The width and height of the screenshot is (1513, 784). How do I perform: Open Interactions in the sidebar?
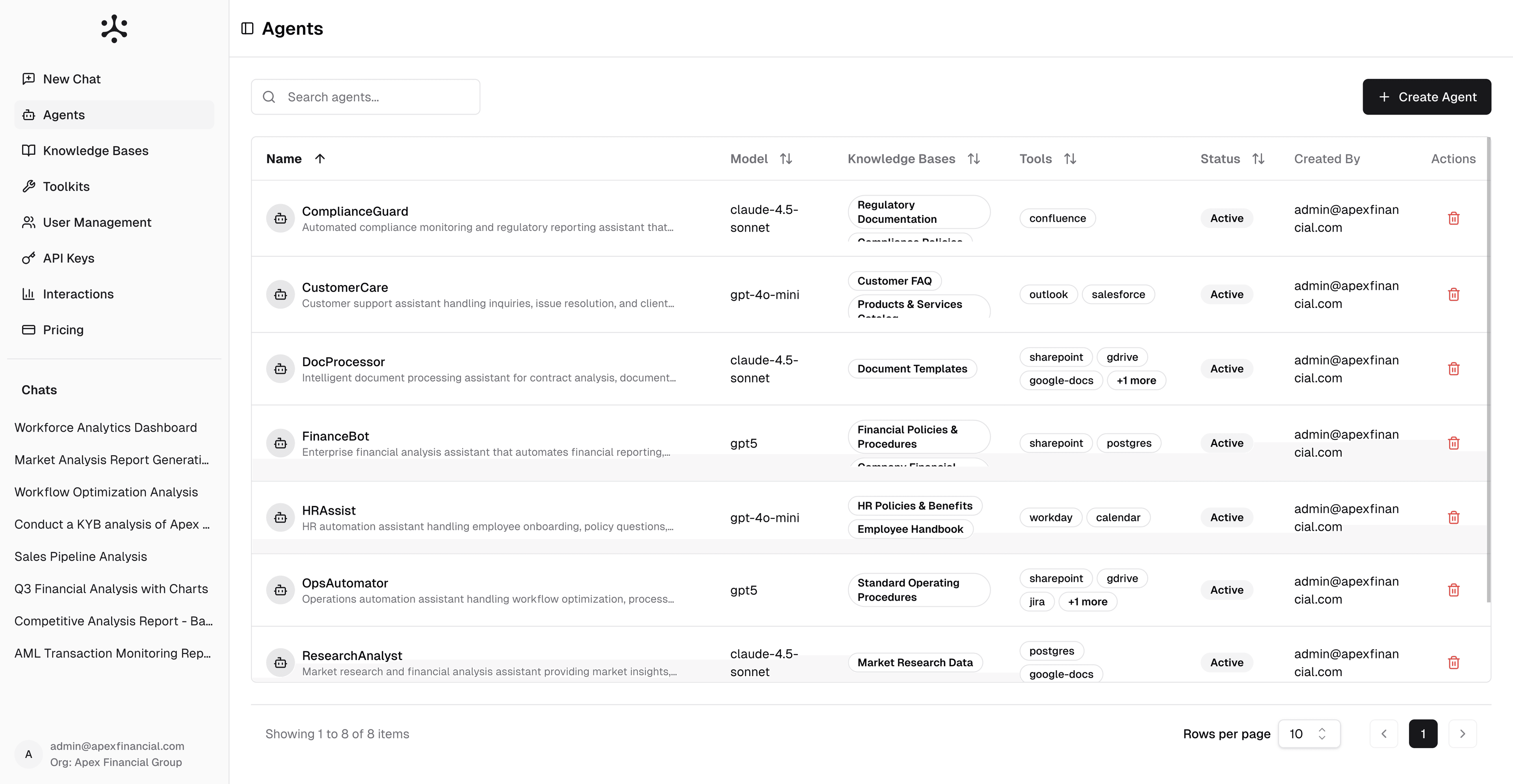click(114, 293)
